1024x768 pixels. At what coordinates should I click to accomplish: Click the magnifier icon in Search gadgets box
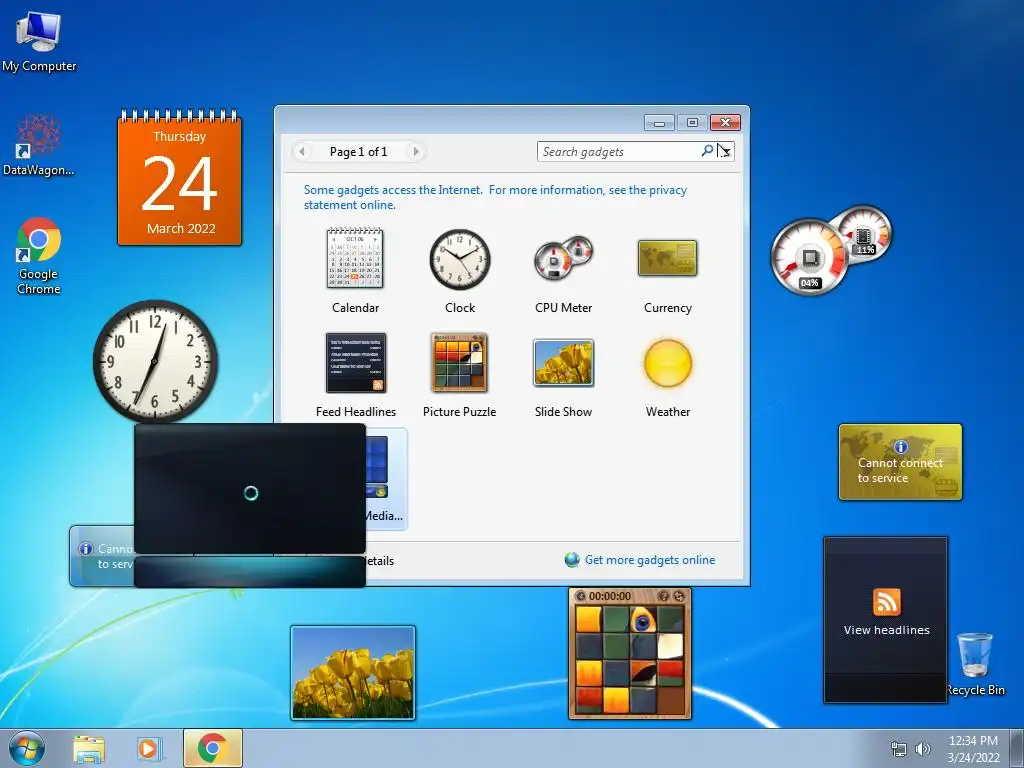click(x=707, y=152)
